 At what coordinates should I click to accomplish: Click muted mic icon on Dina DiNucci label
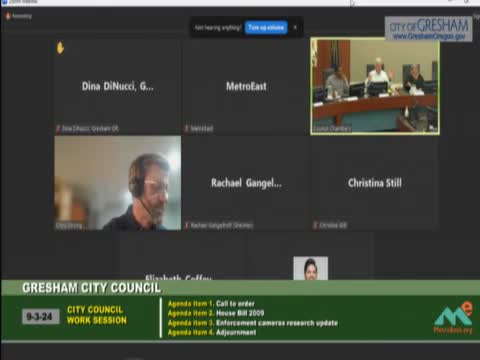point(58,129)
